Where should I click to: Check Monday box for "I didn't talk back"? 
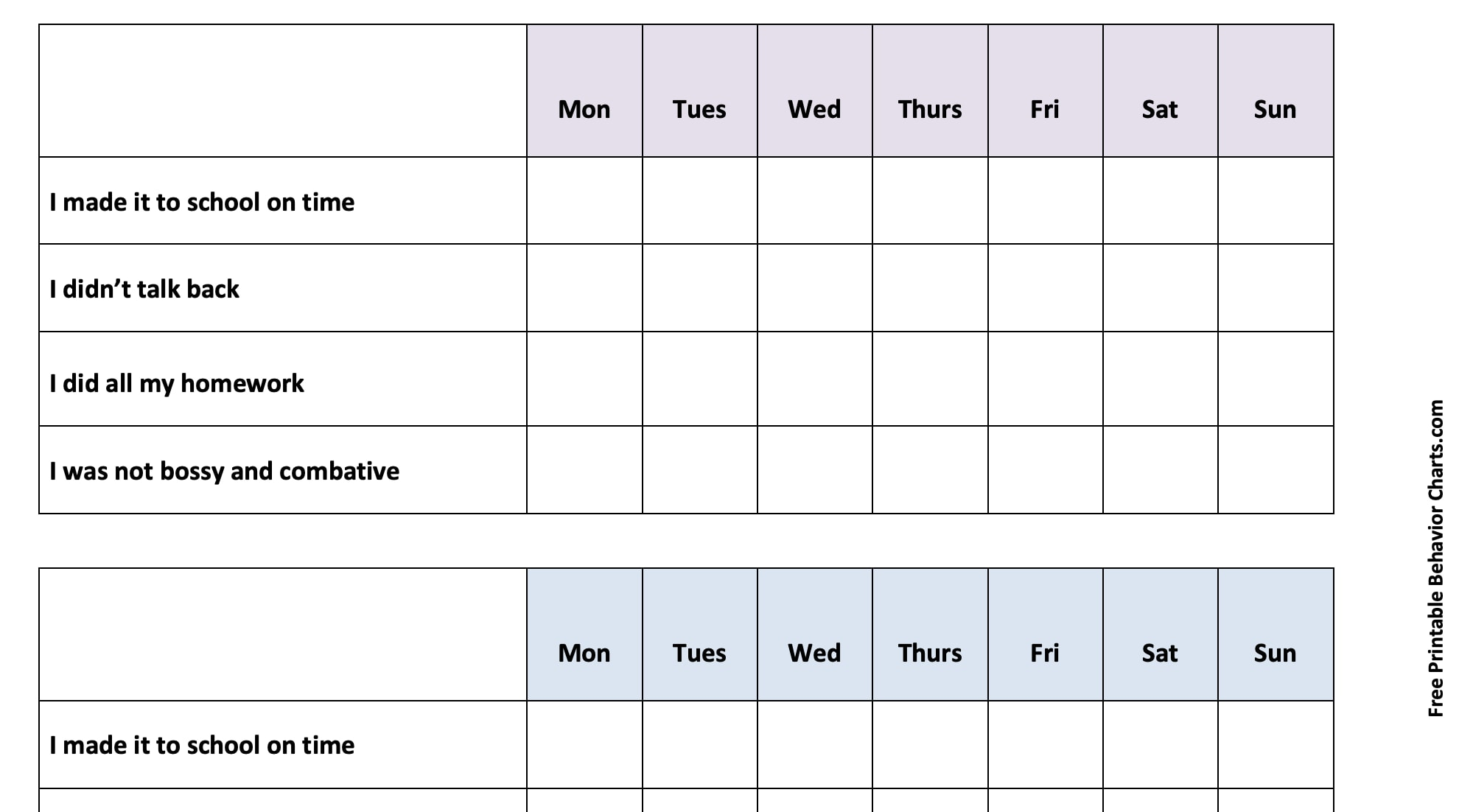tap(584, 288)
